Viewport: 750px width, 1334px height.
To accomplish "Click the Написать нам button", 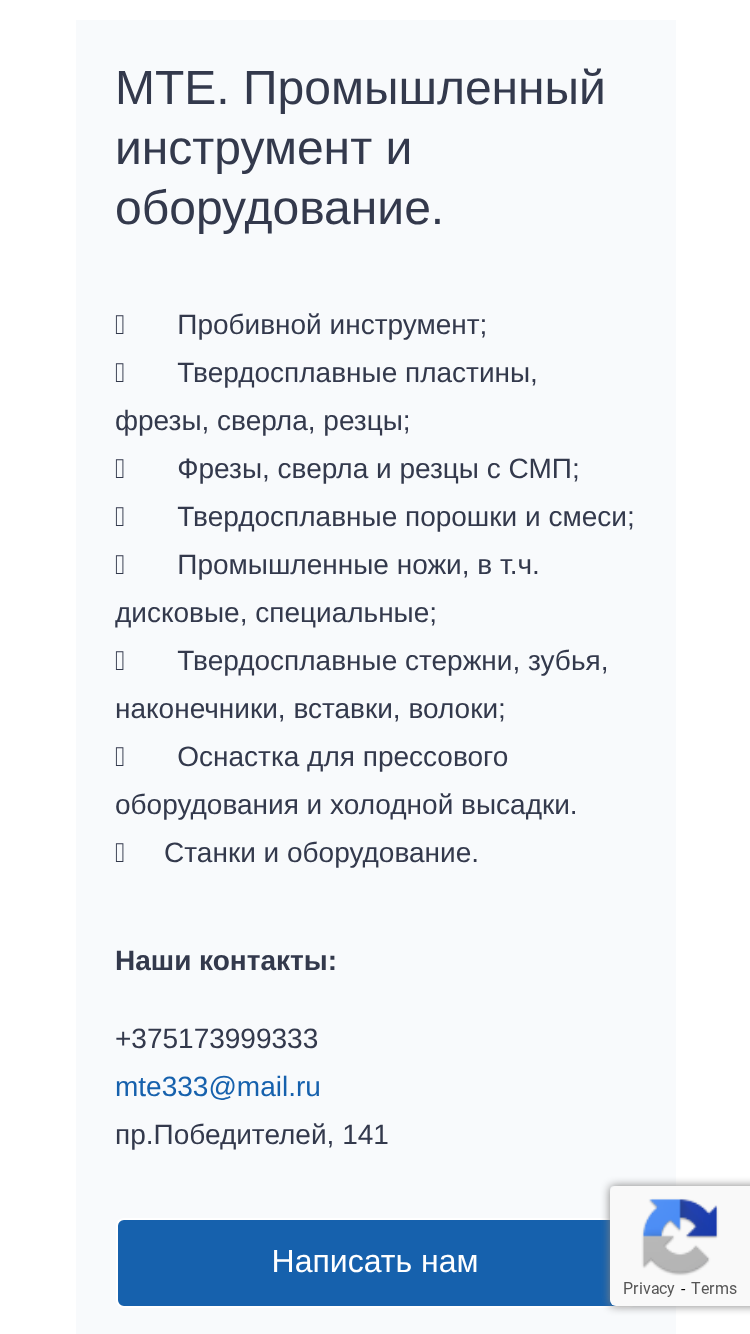I will coord(374,1262).
